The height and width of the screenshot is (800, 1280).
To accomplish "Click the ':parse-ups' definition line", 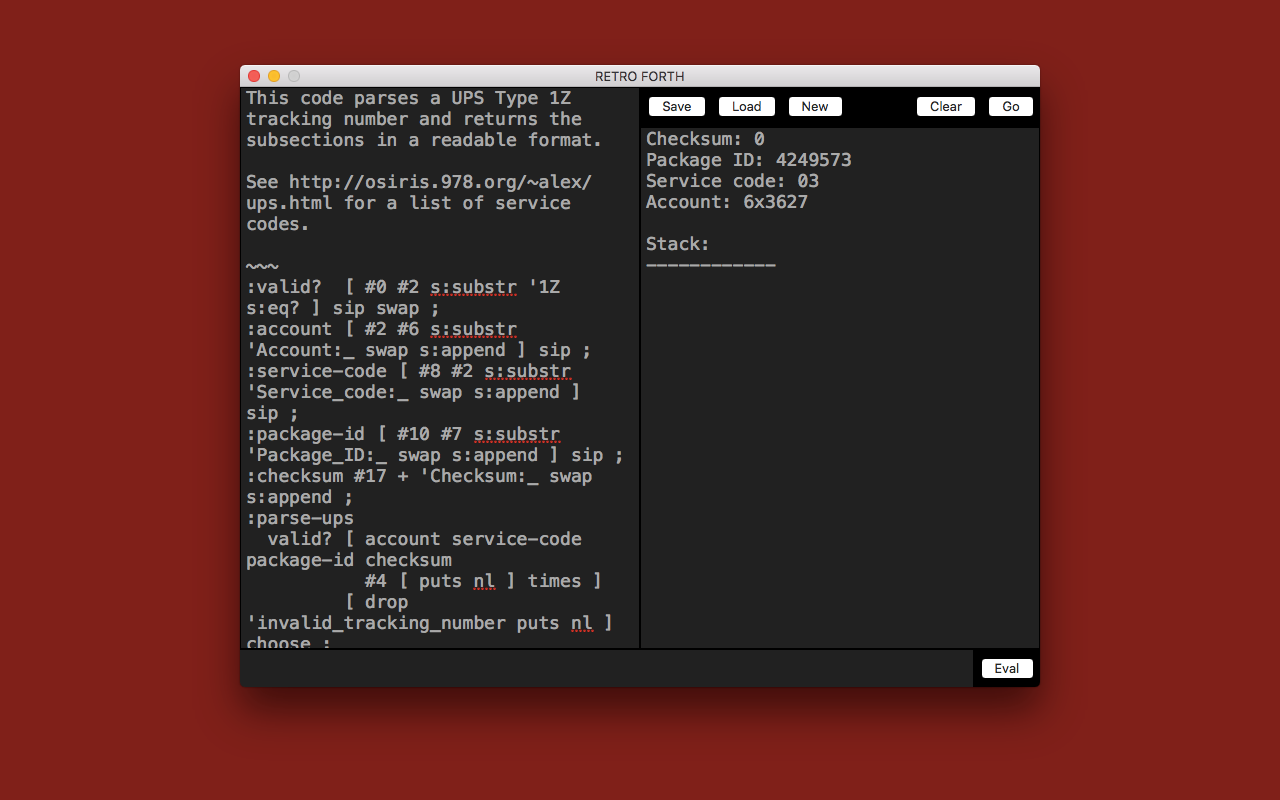I will pyautogui.click(x=300, y=518).
